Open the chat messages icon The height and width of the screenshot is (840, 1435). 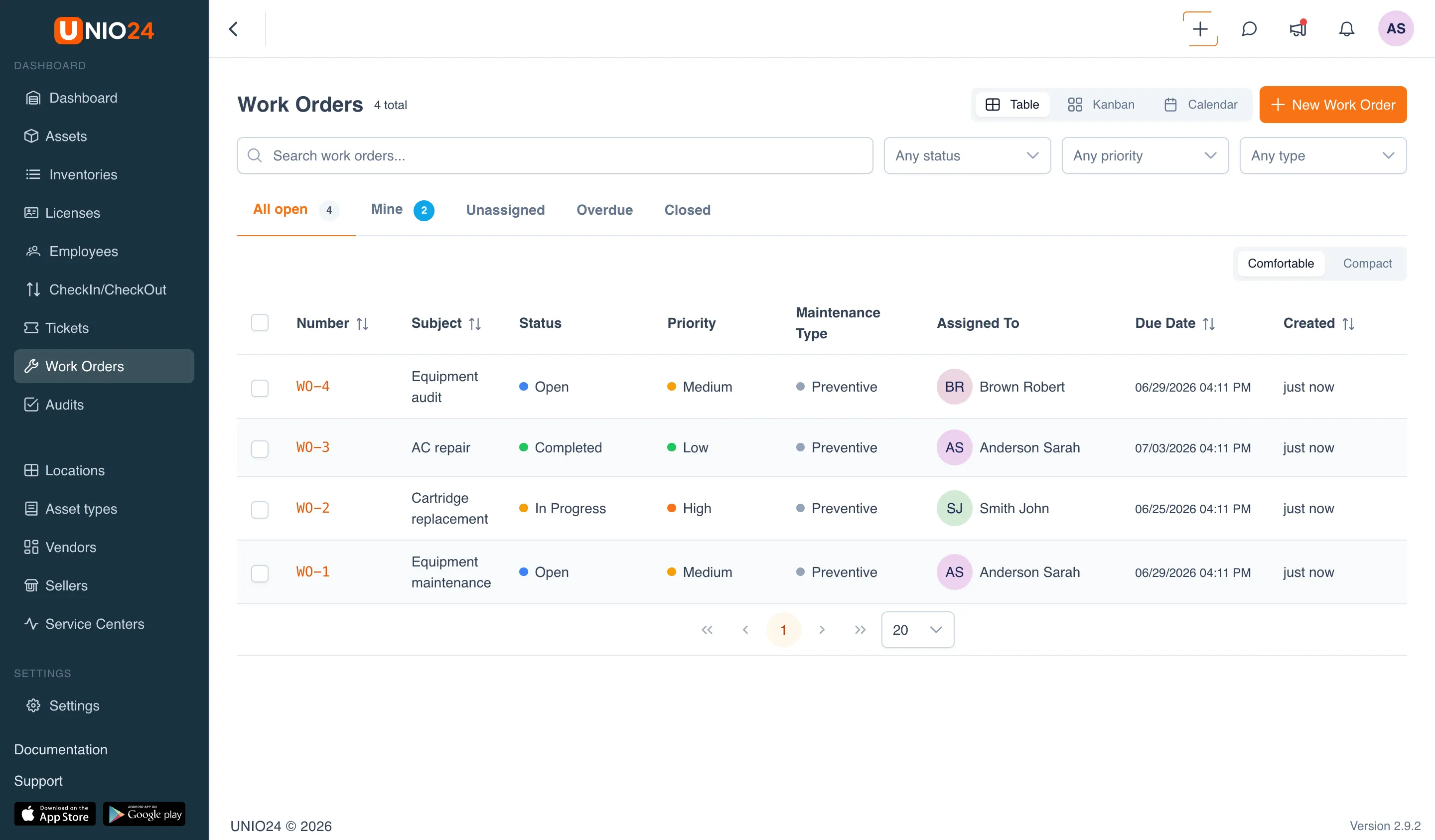coord(1249,29)
